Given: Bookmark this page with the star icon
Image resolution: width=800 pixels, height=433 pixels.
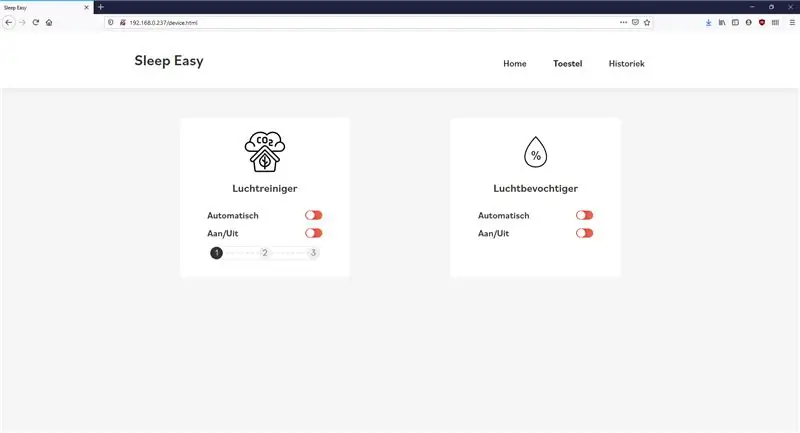Looking at the screenshot, I should point(647,22).
